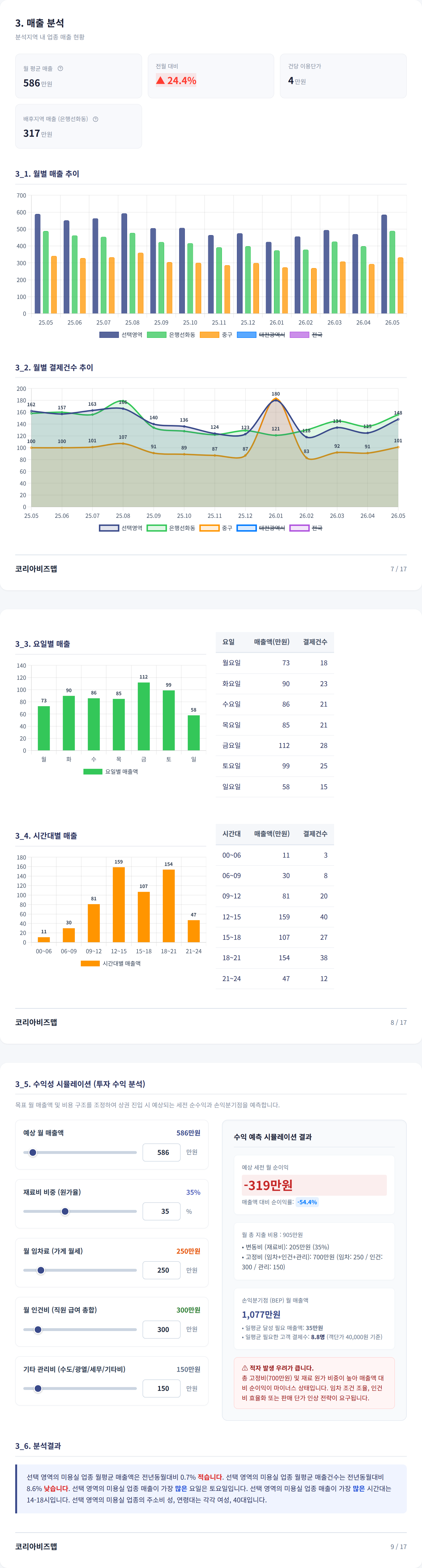Click the help icon beside 월 평균 매출
The image size is (422, 1568).
[60, 68]
